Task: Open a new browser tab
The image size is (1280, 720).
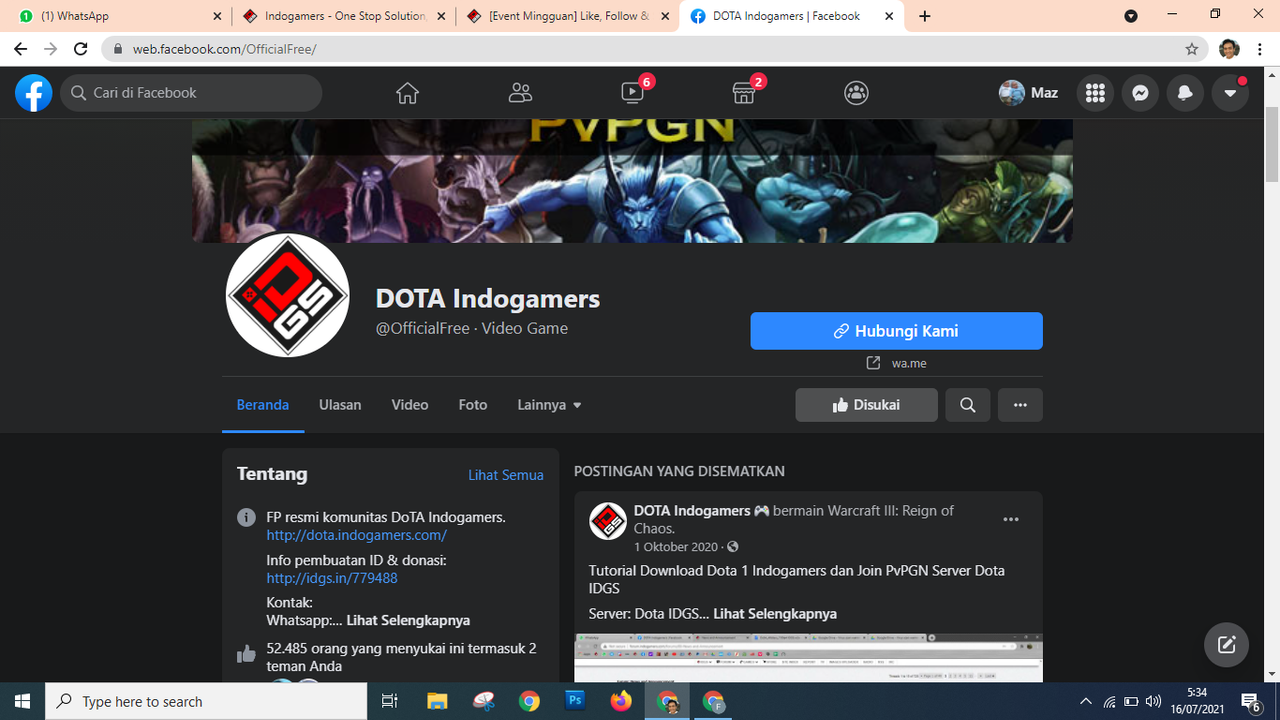Action: coord(924,16)
